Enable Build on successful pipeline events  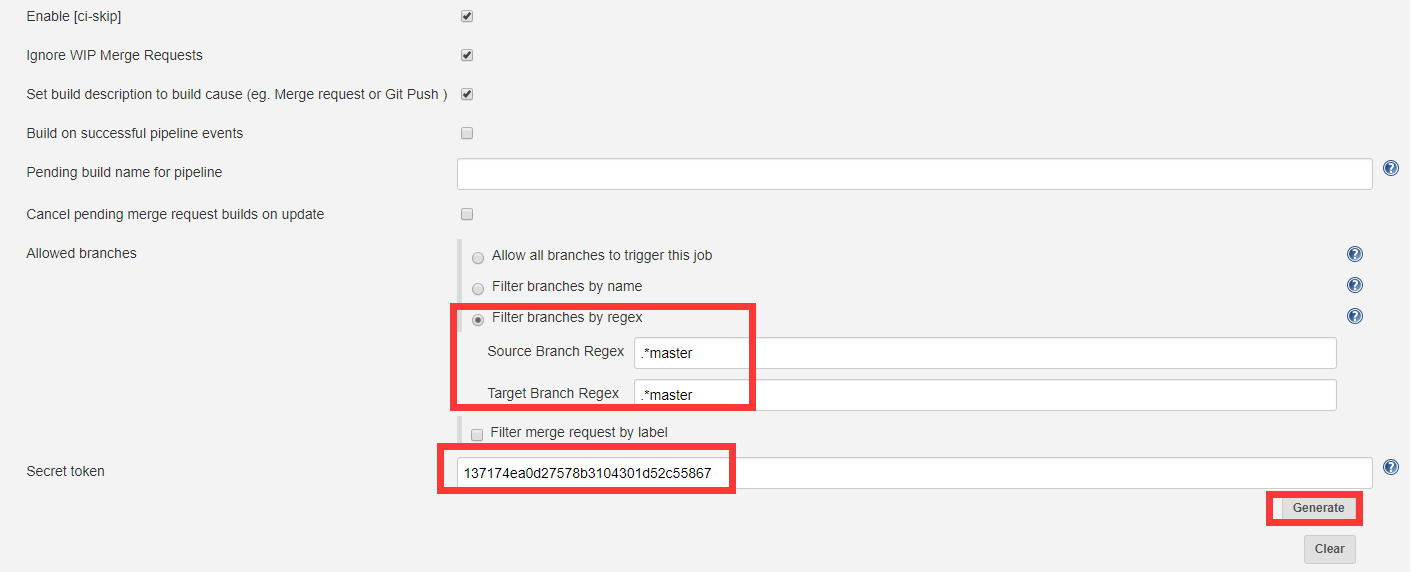(x=467, y=134)
